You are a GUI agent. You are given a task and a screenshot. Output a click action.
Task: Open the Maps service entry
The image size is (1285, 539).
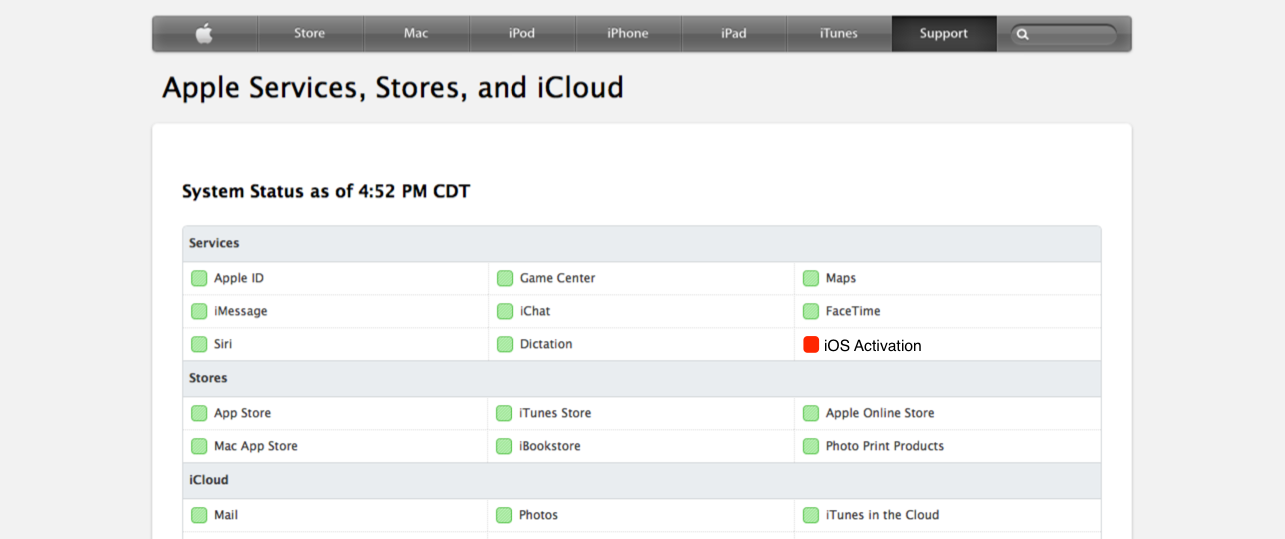tap(841, 278)
